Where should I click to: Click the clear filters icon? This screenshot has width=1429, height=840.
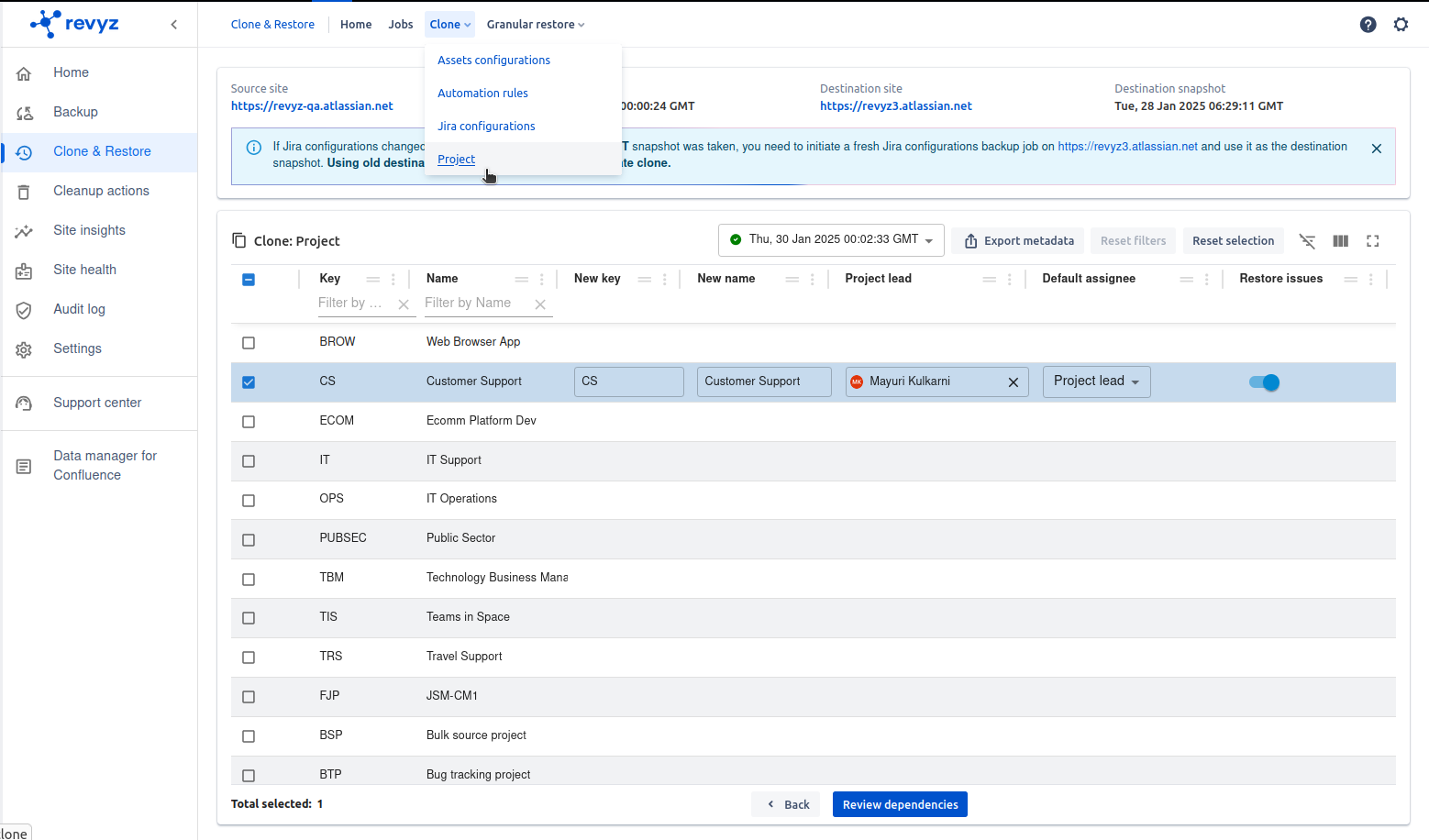coord(1307,241)
